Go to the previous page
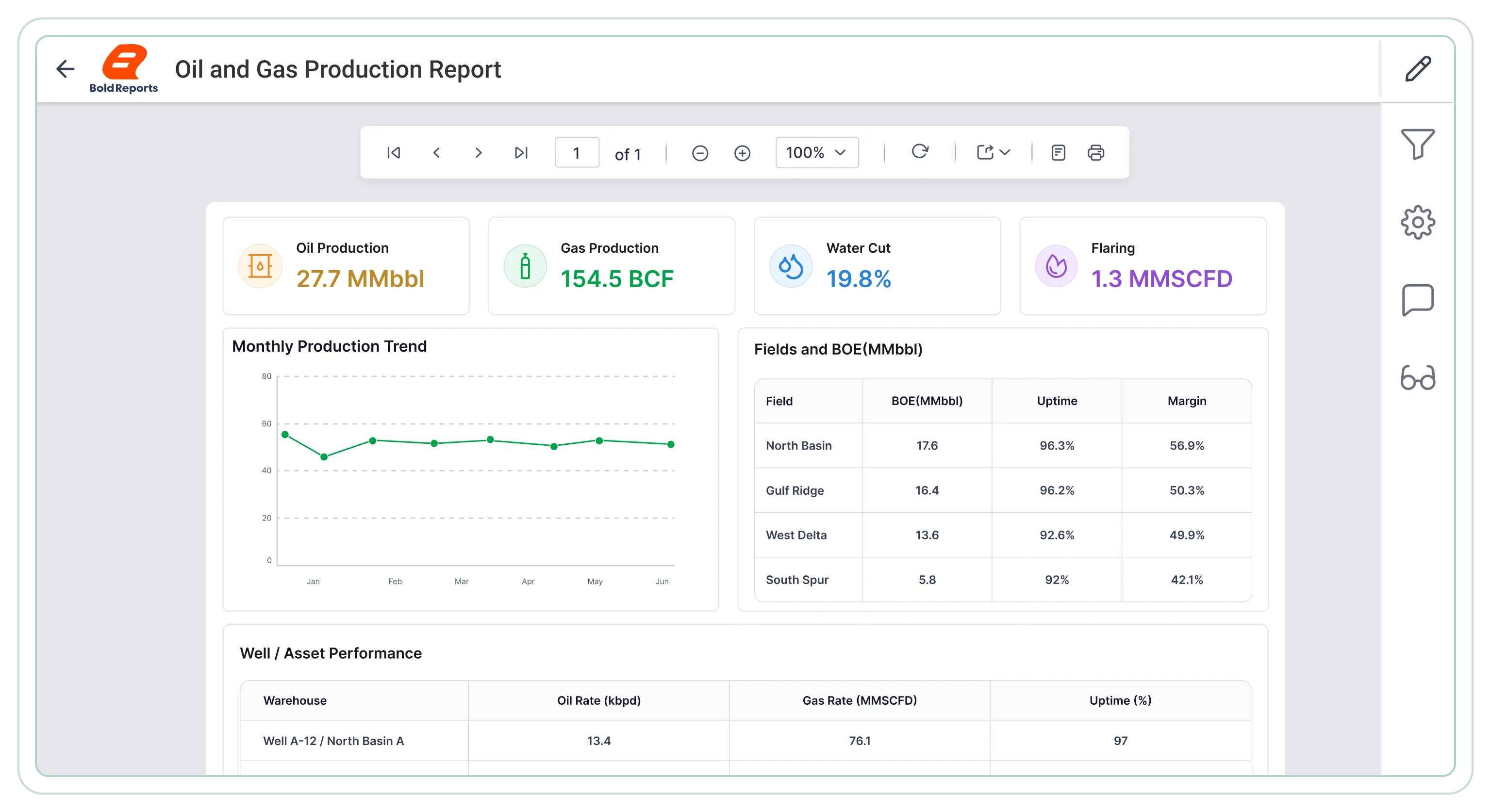Screen dimensions: 1491x812 tap(436, 153)
